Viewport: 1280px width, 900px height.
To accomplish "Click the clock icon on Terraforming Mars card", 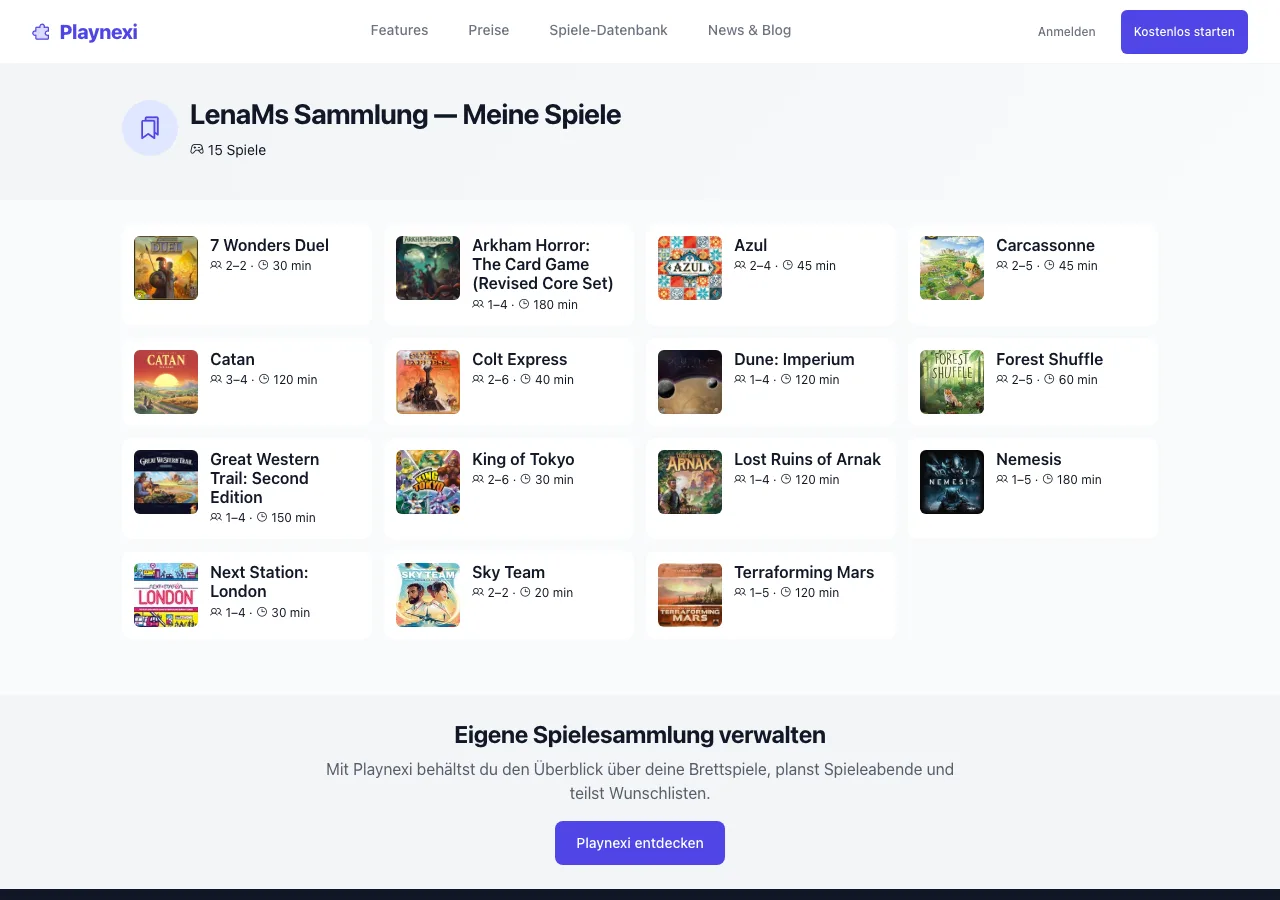I will pos(786,592).
